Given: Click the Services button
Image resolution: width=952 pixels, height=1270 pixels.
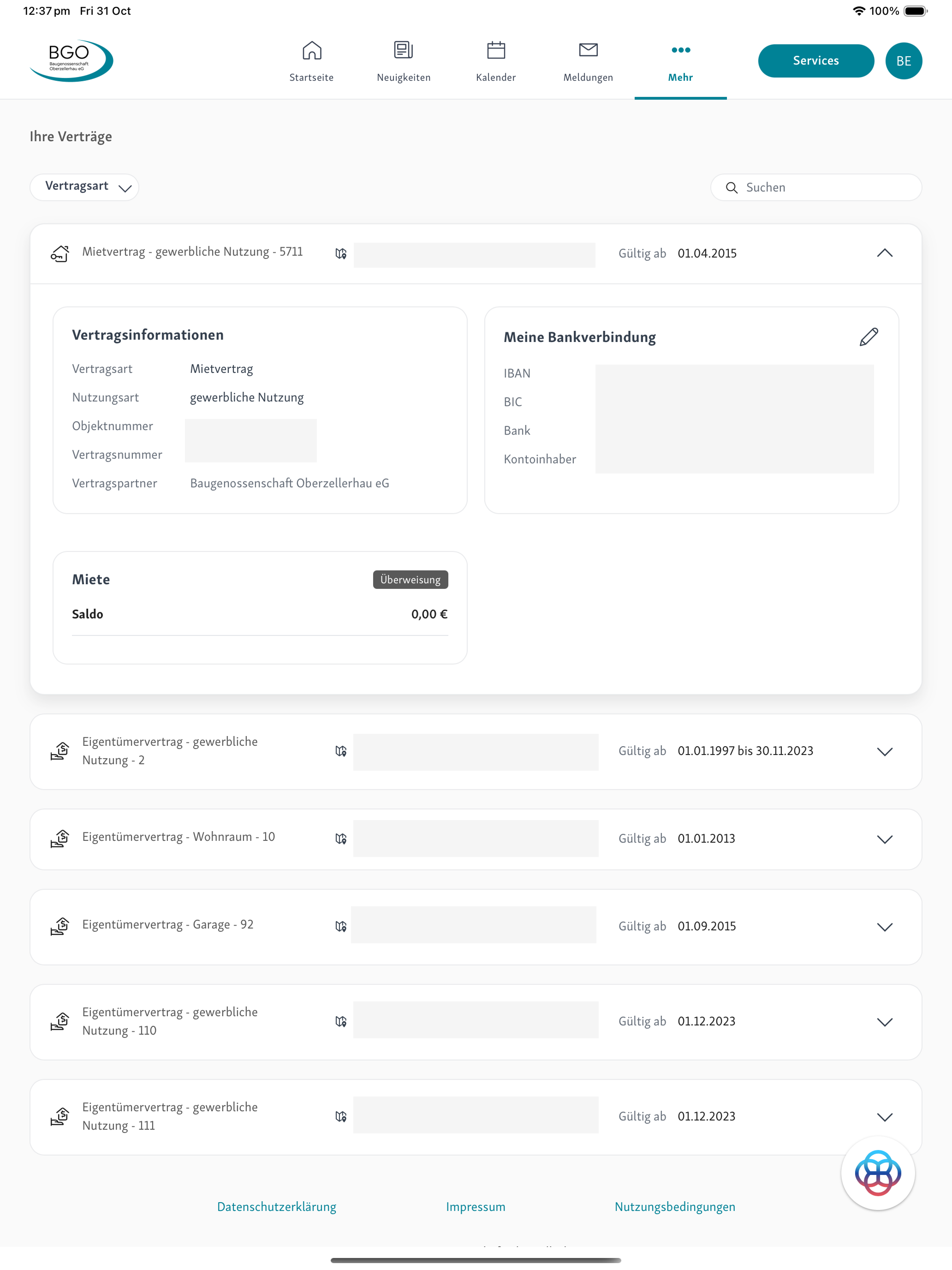Looking at the screenshot, I should coord(815,61).
